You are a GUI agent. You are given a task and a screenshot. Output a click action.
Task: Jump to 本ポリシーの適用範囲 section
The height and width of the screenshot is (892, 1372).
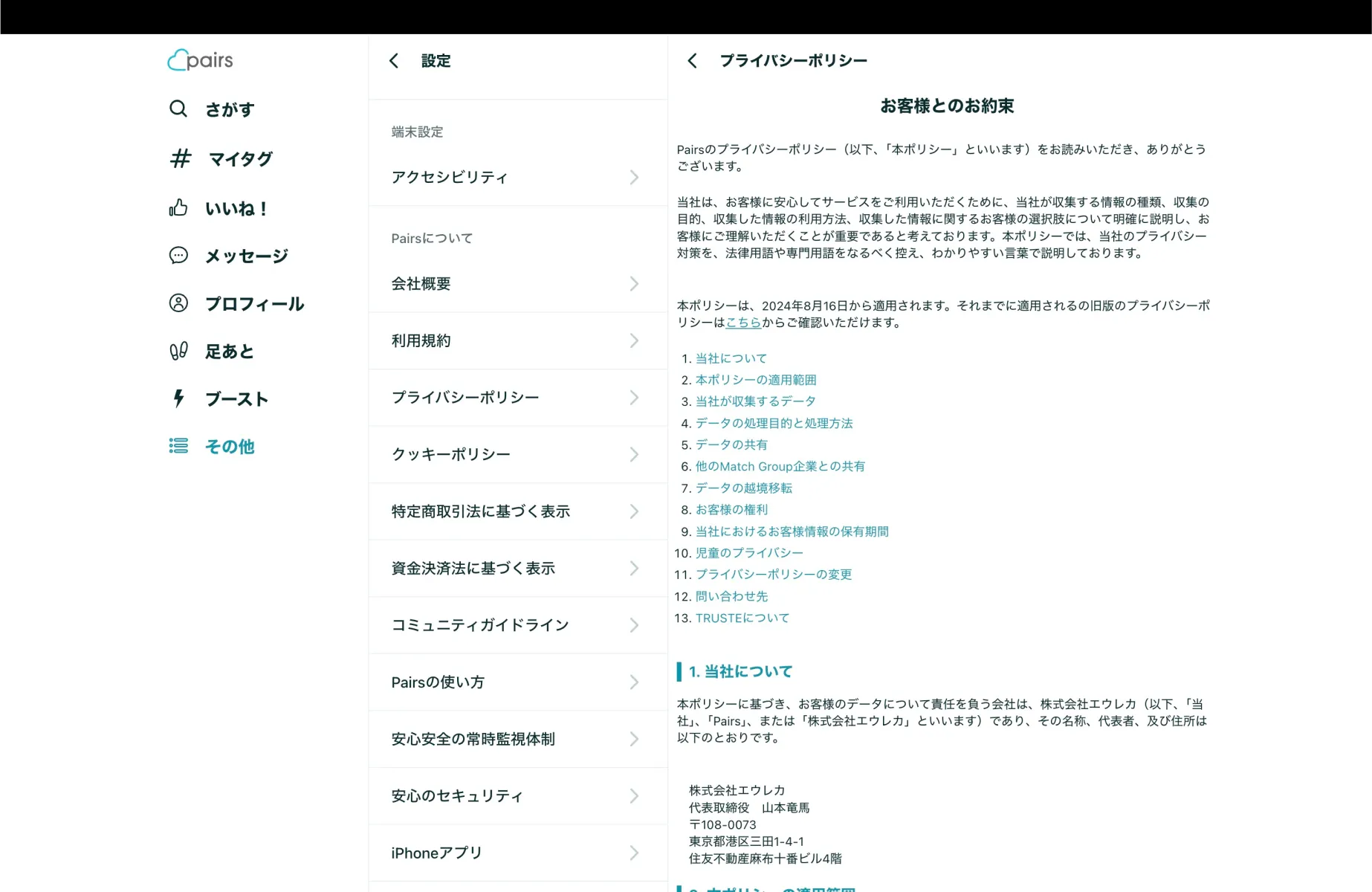coord(756,380)
